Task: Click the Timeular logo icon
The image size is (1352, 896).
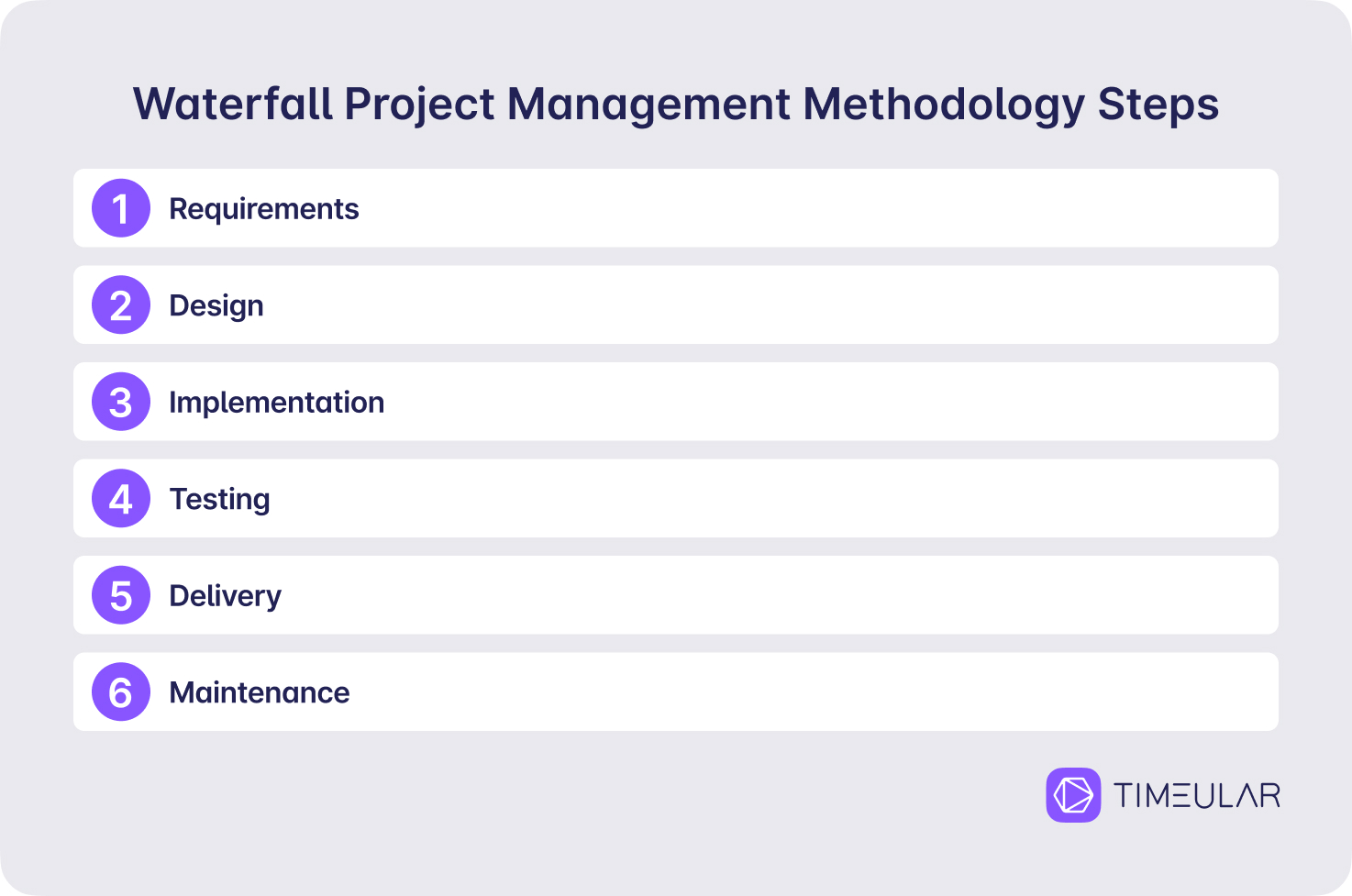Action: coord(1073,795)
